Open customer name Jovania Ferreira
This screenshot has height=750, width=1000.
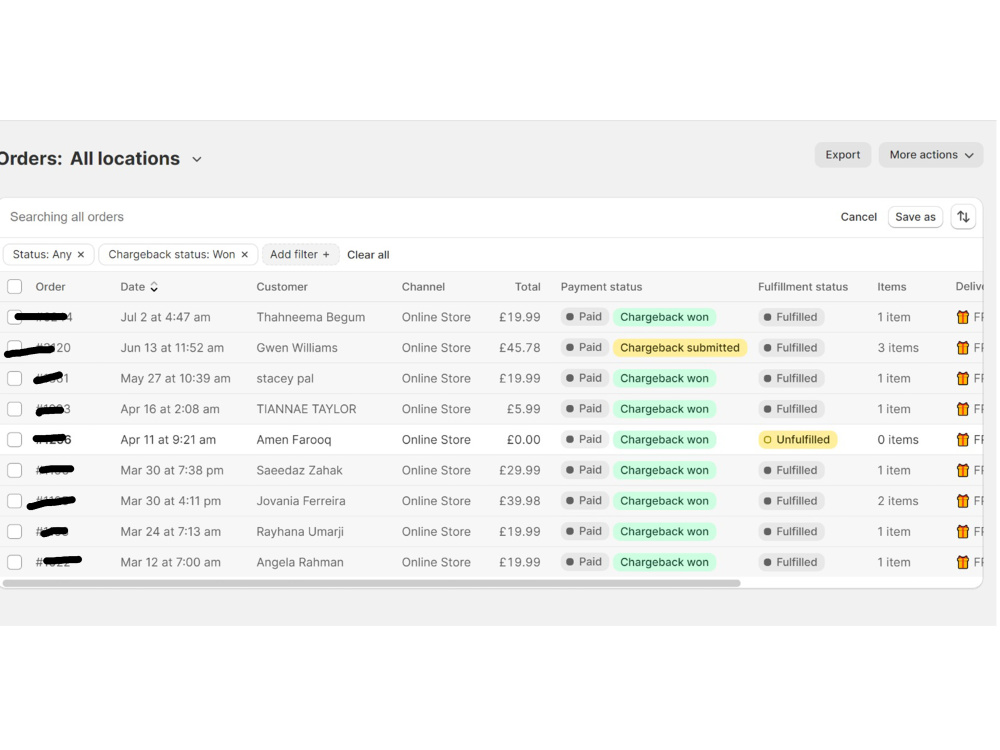pyautogui.click(x=301, y=501)
